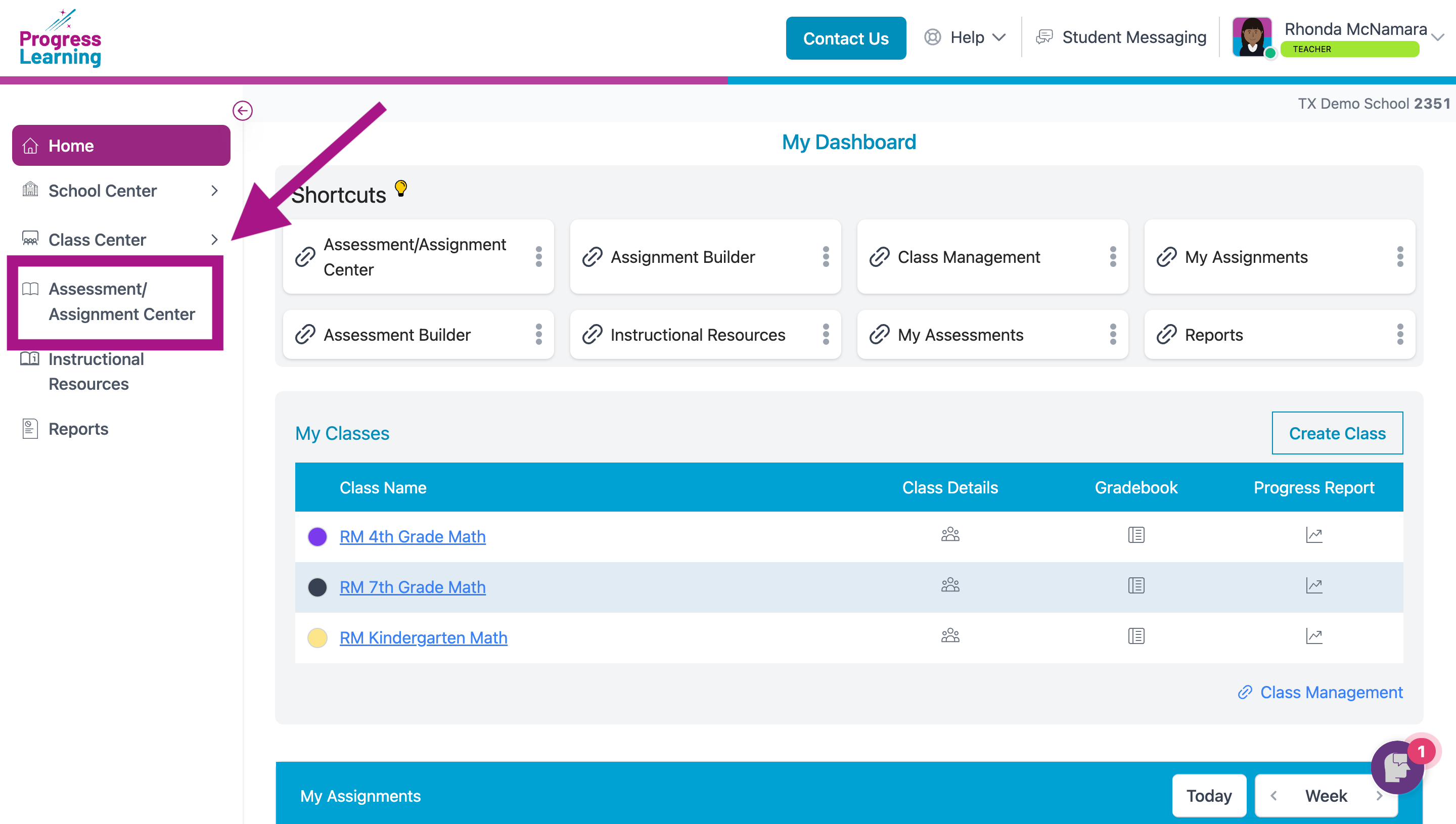View Progress Report for RM 4th Grade Math
The height and width of the screenshot is (824, 1456).
pos(1314,535)
